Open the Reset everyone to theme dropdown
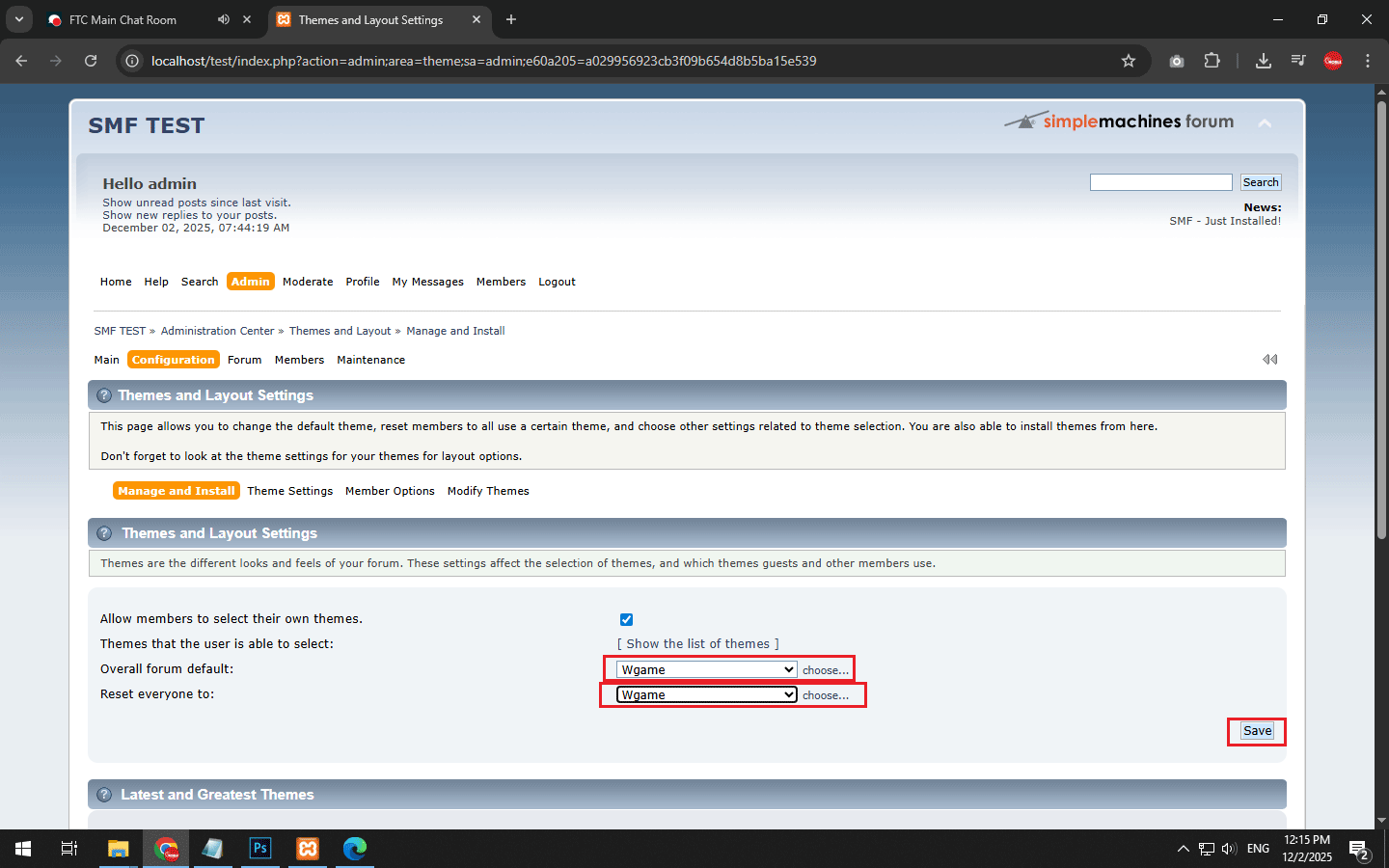1389x868 pixels. [x=706, y=694]
